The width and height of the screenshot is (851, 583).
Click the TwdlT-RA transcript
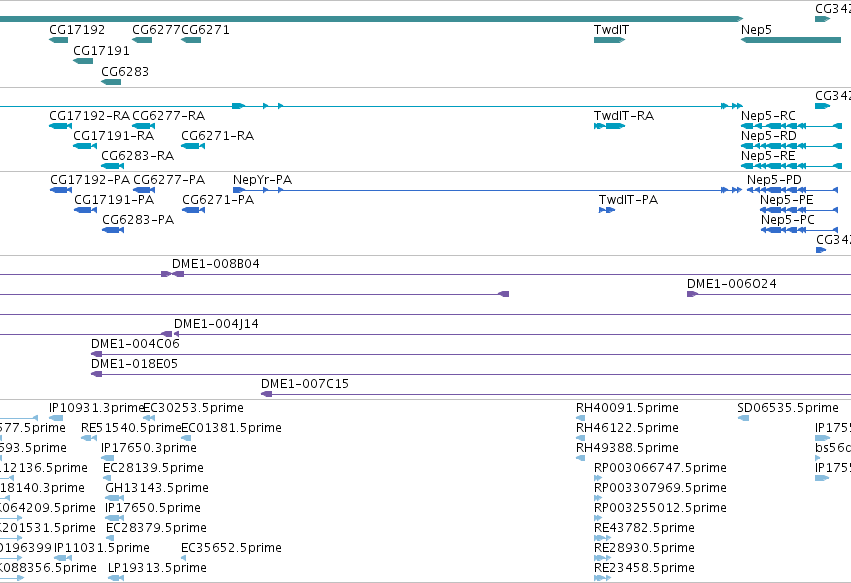[609, 126]
